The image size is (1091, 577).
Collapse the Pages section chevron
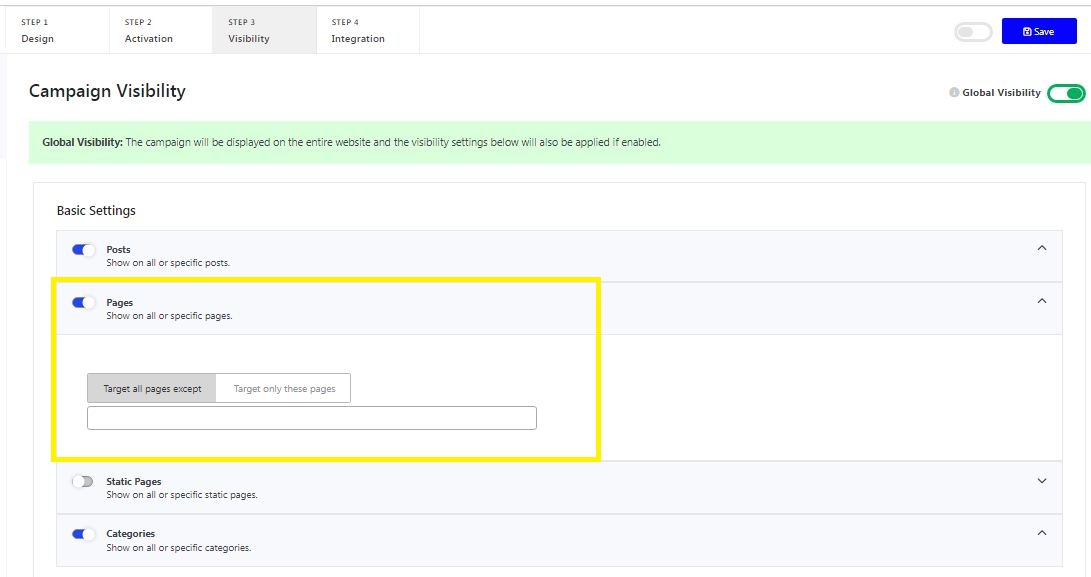(1042, 298)
